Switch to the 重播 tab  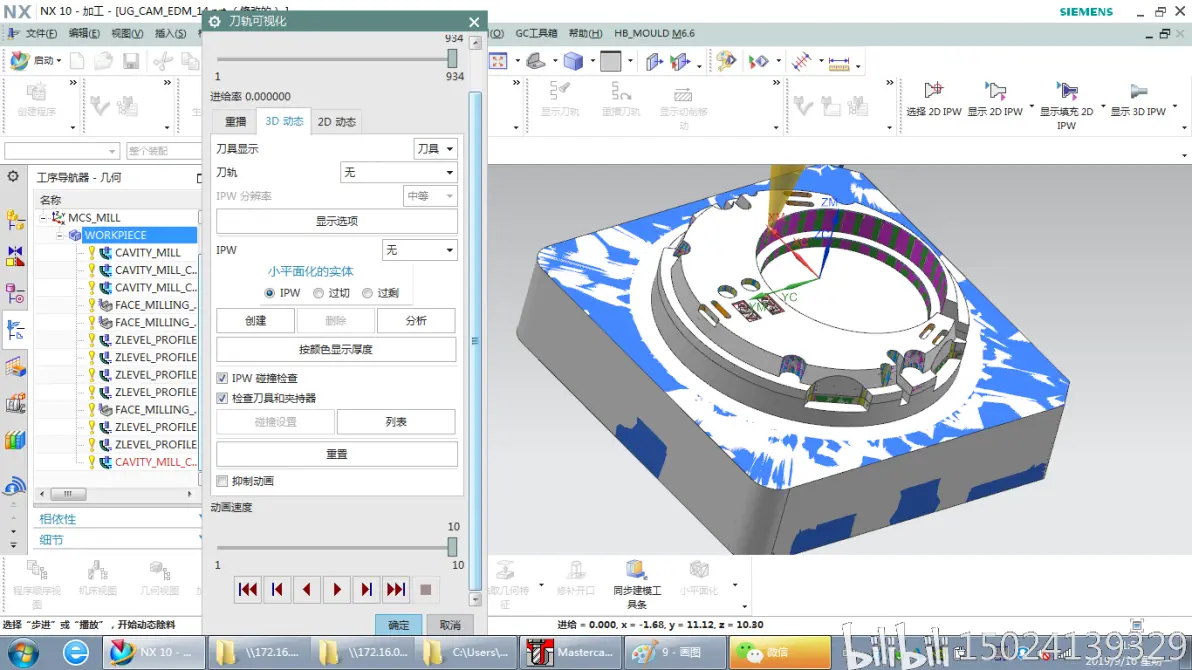pyautogui.click(x=236, y=122)
